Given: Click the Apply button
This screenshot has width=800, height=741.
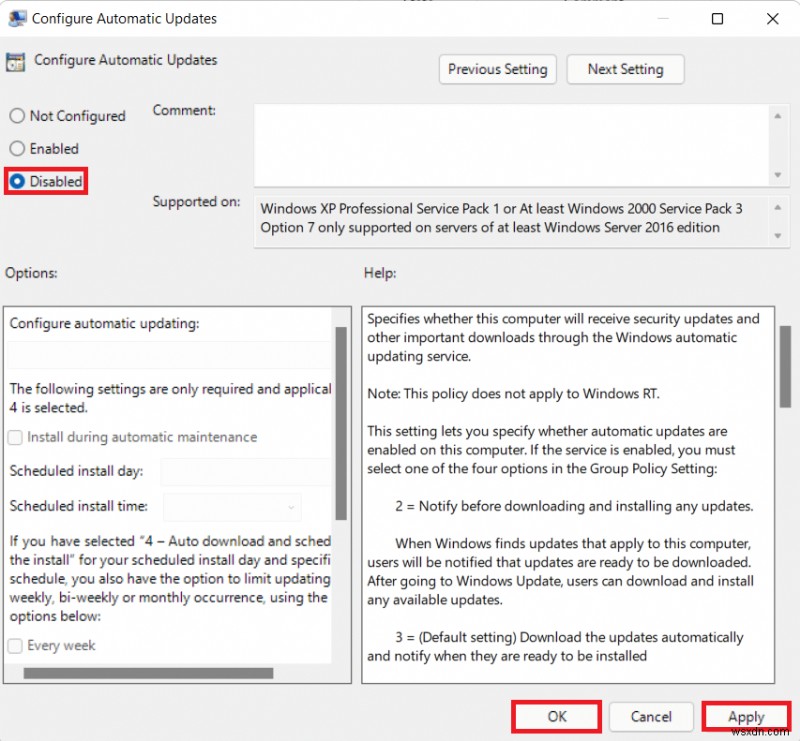Looking at the screenshot, I should tap(746, 717).
